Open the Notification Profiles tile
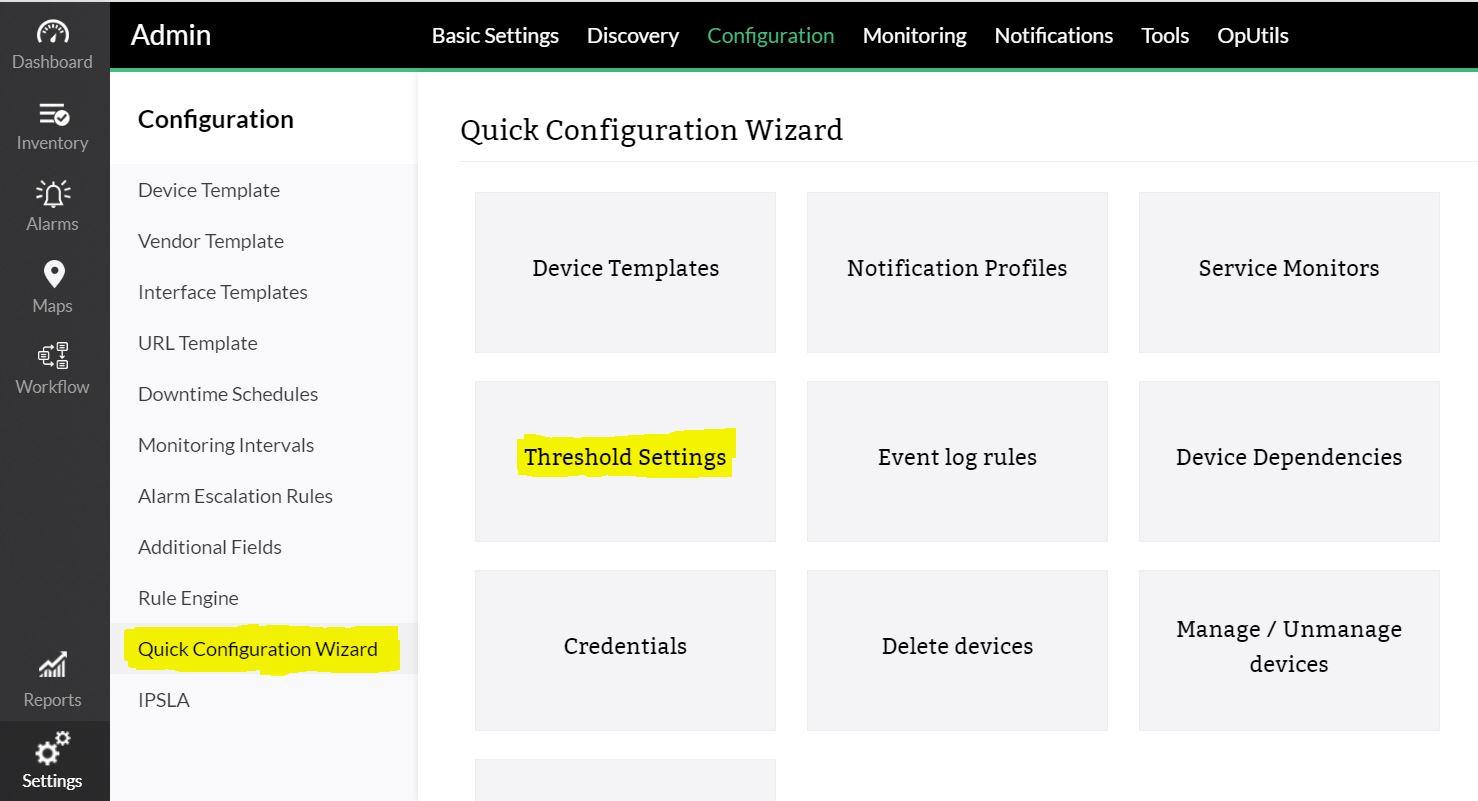This screenshot has width=1478, height=801. [x=957, y=269]
